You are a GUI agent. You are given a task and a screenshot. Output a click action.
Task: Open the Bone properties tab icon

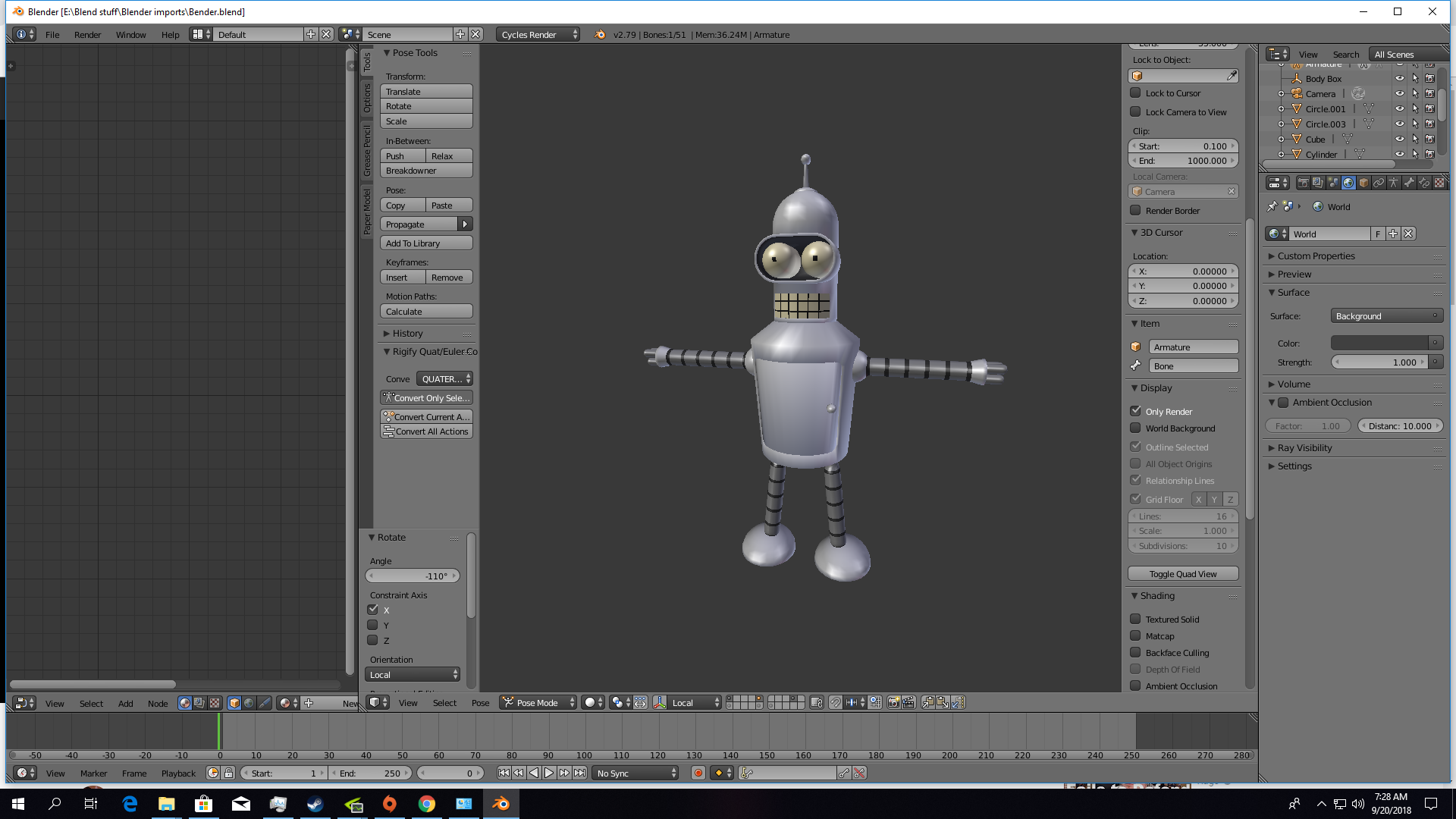[x=1409, y=183]
